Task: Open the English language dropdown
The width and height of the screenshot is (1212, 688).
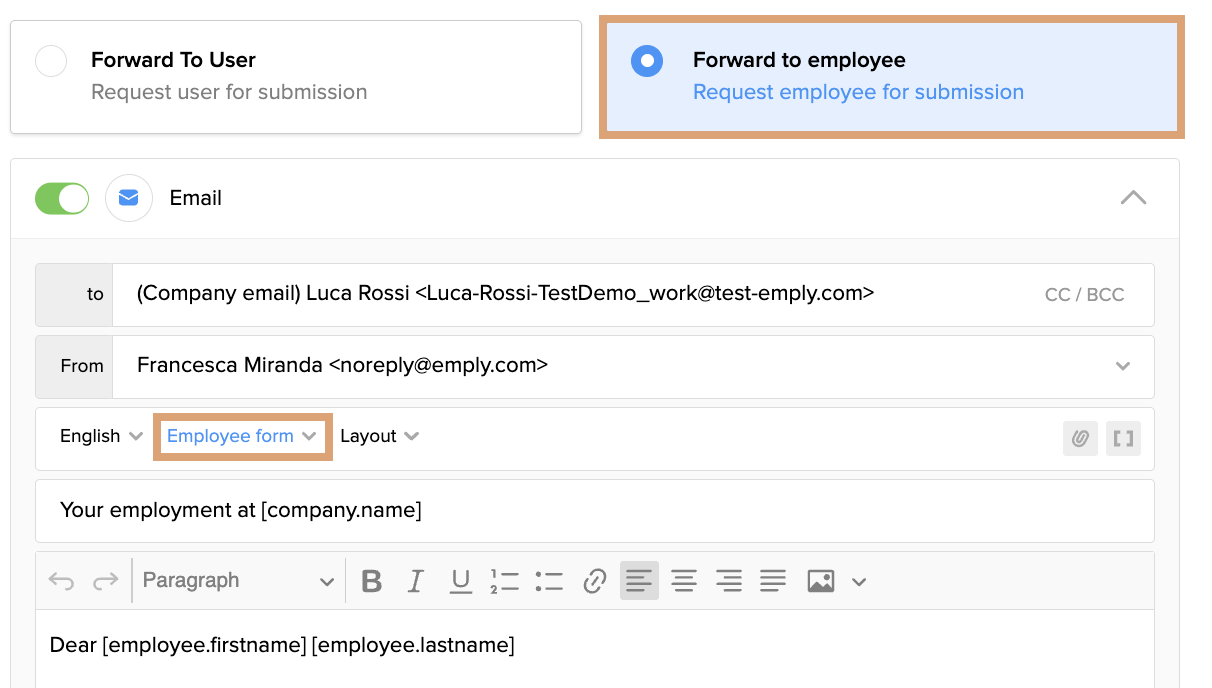Action: 101,436
